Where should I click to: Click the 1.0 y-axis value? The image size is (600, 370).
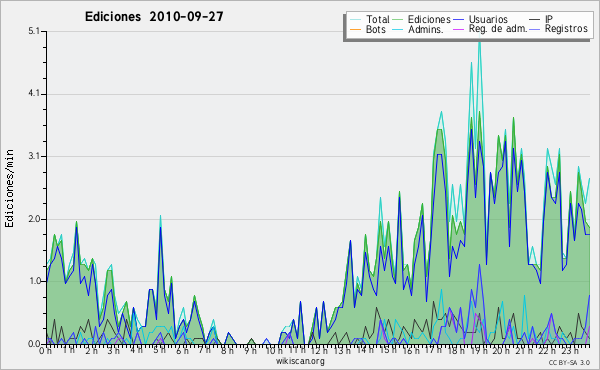(34, 281)
